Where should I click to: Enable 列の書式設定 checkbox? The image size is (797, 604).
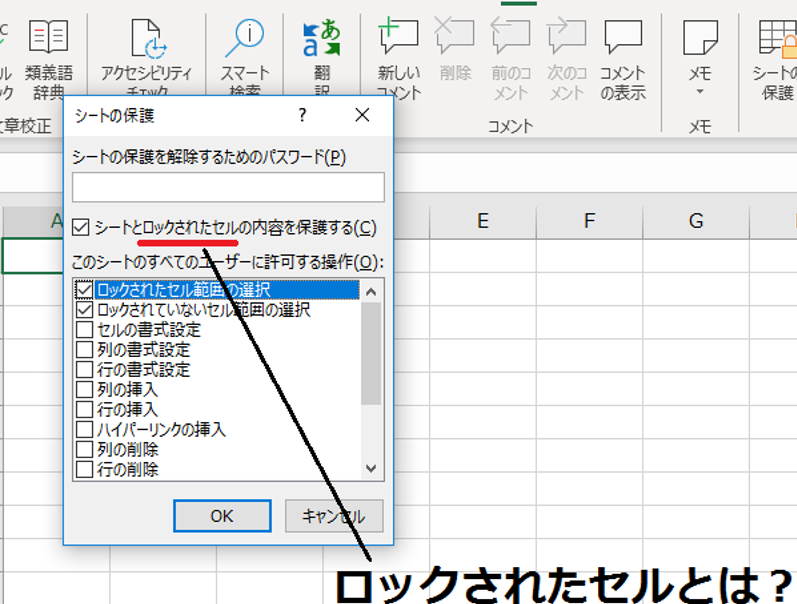(x=84, y=350)
